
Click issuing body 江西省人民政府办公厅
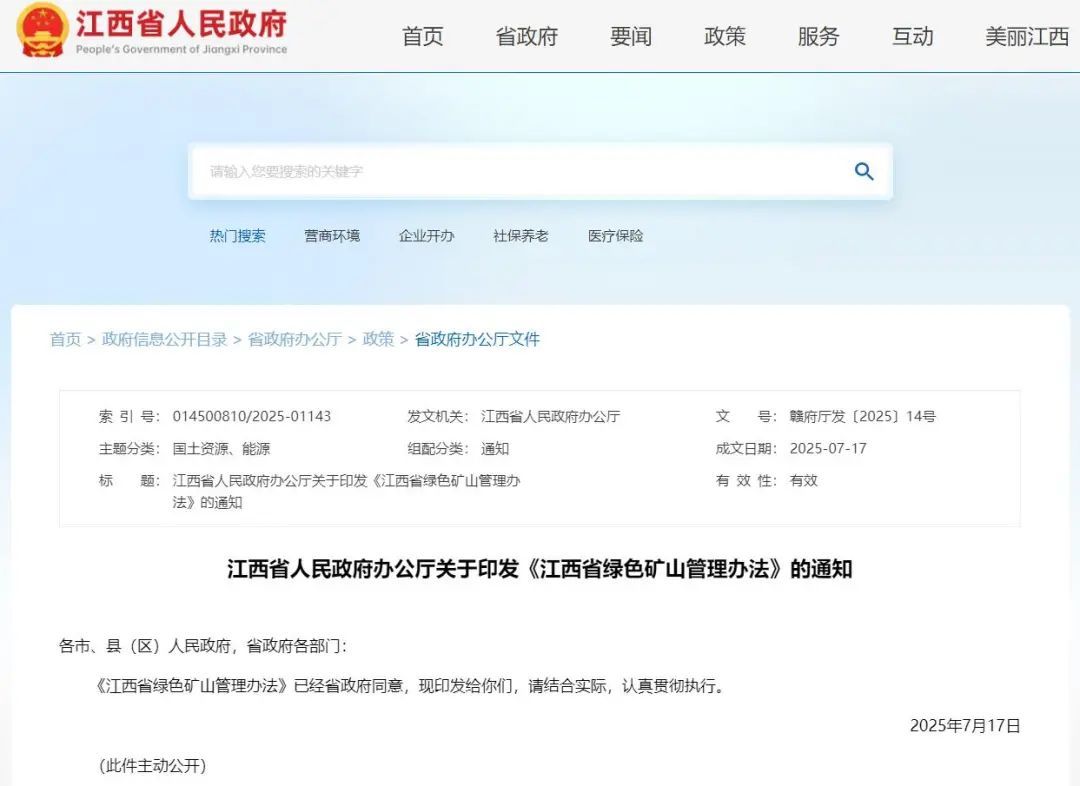pyautogui.click(x=550, y=416)
